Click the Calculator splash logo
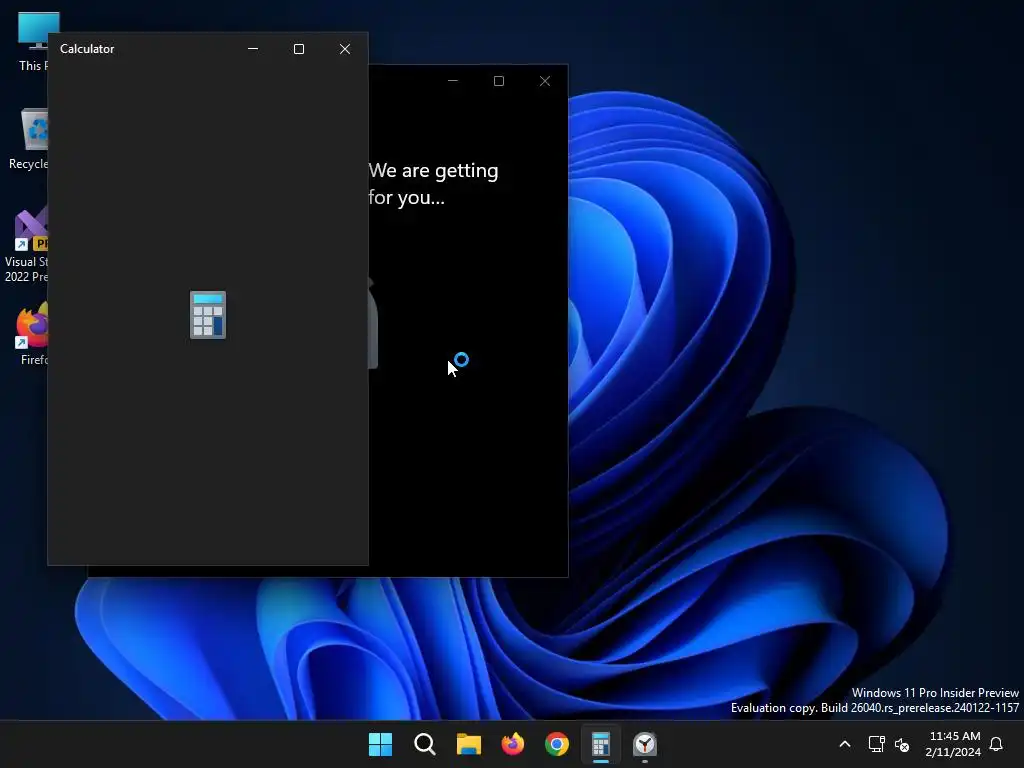Image resolution: width=1024 pixels, height=768 pixels. pyautogui.click(x=208, y=315)
